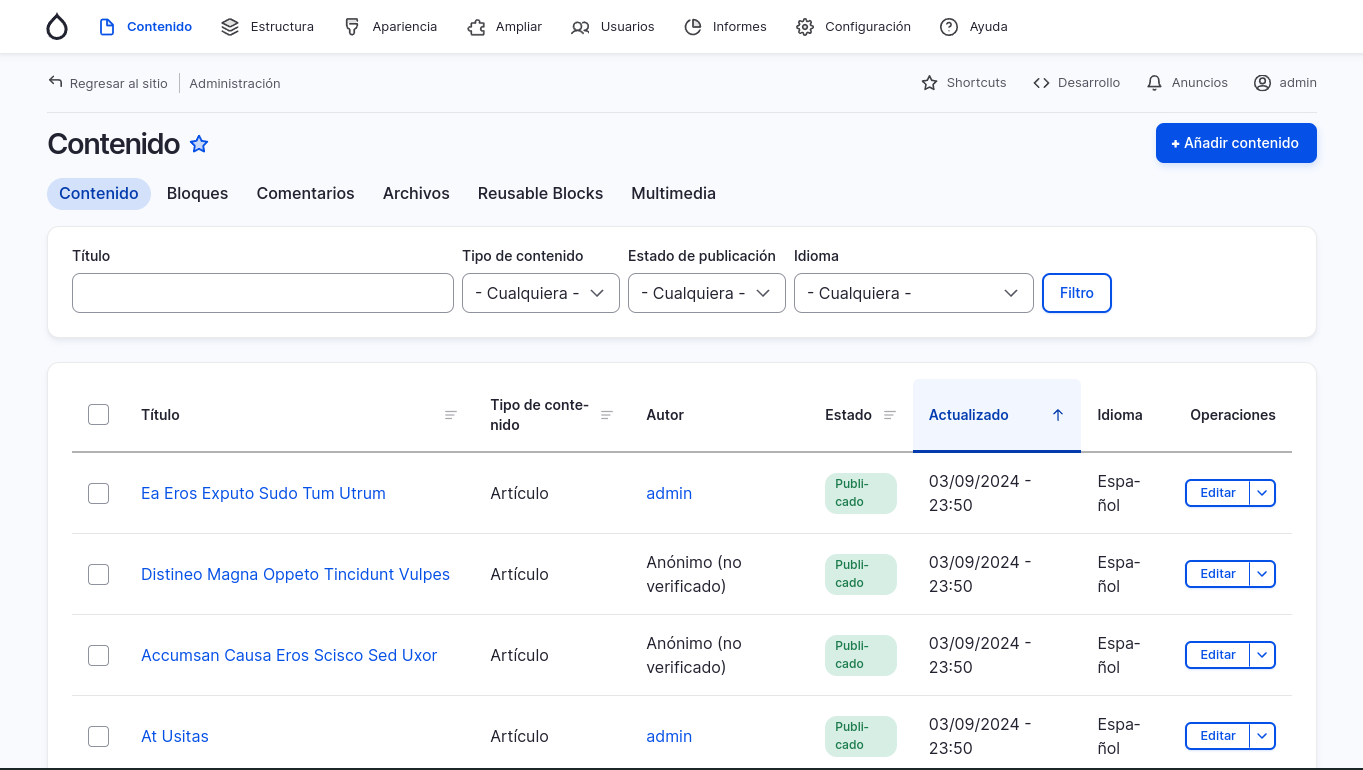Switch to the Comentarios tab

point(305,194)
